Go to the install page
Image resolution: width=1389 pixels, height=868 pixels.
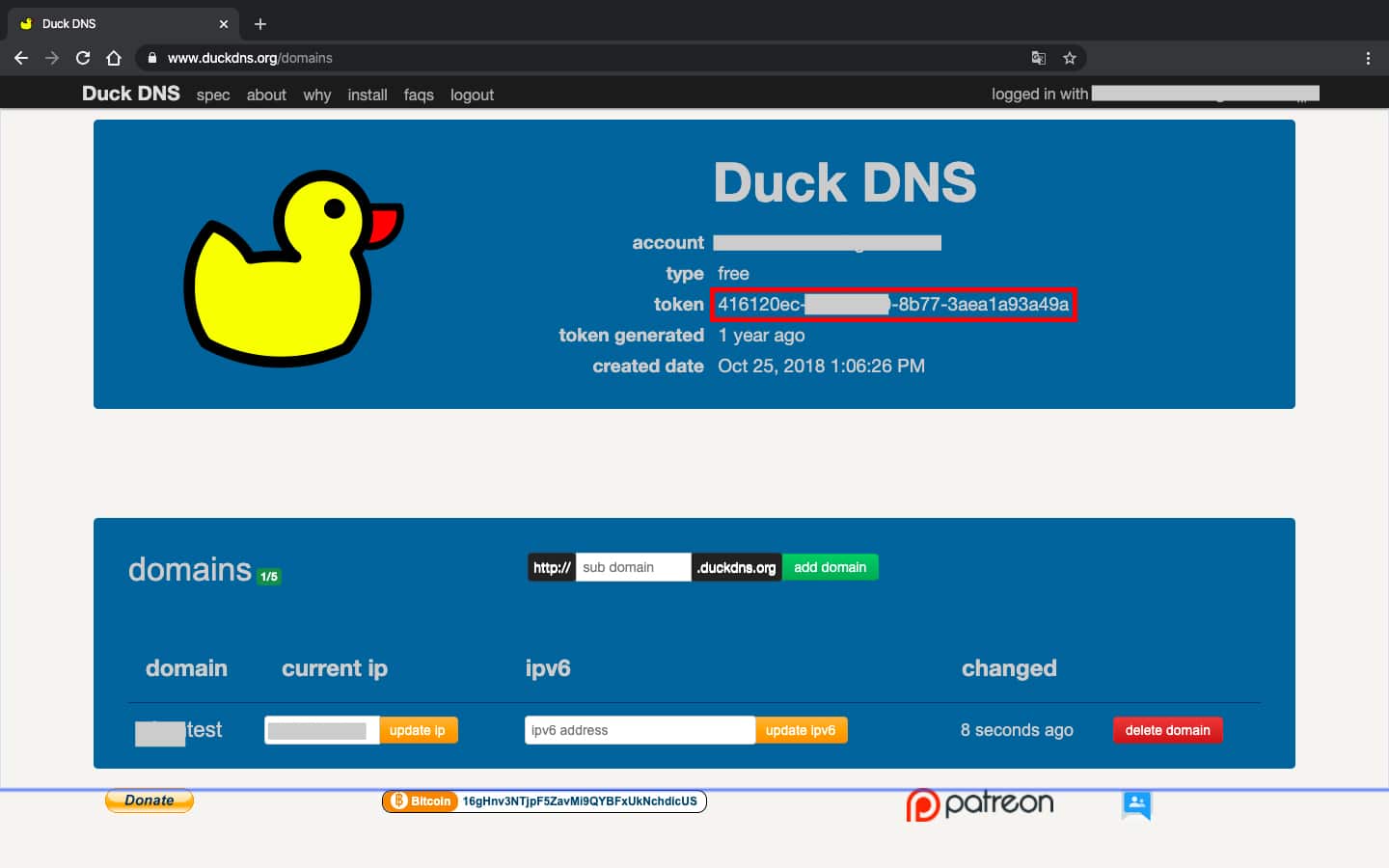coord(368,95)
